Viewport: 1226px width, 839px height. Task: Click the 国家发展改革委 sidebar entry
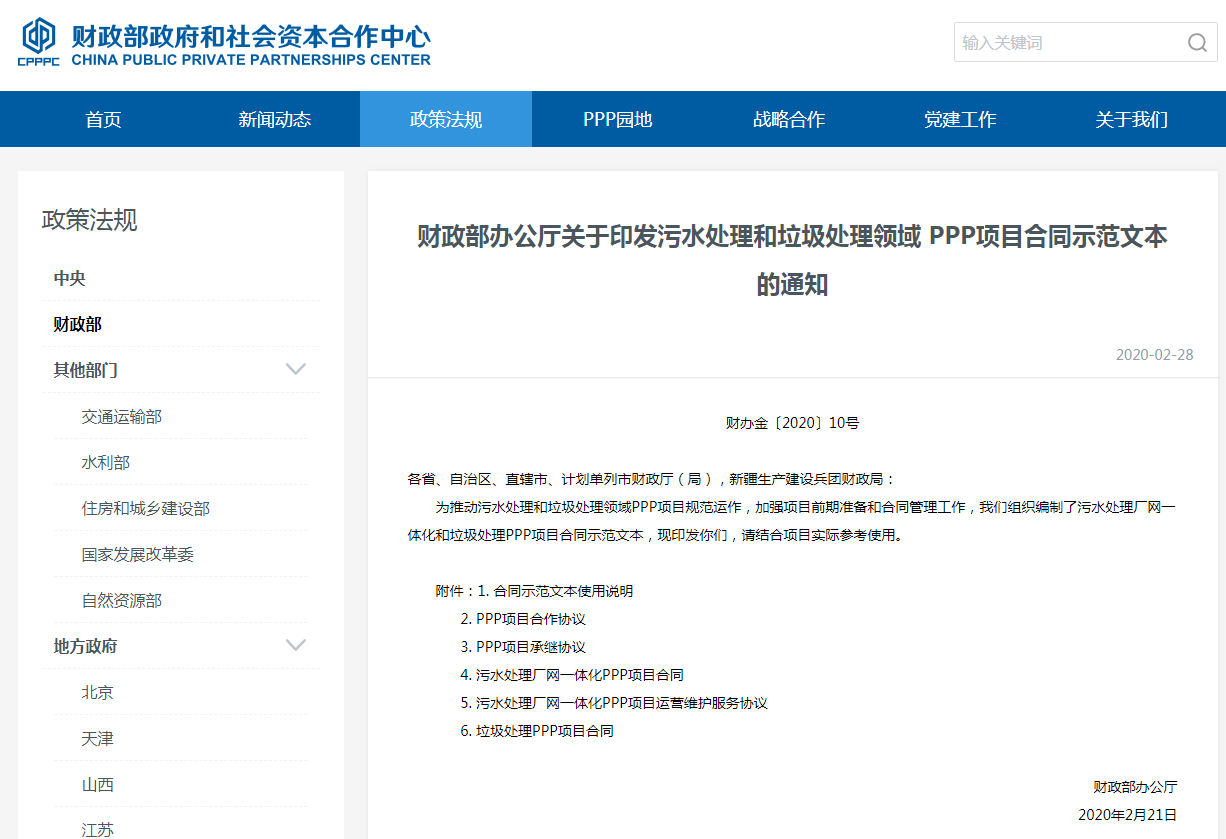pos(138,555)
